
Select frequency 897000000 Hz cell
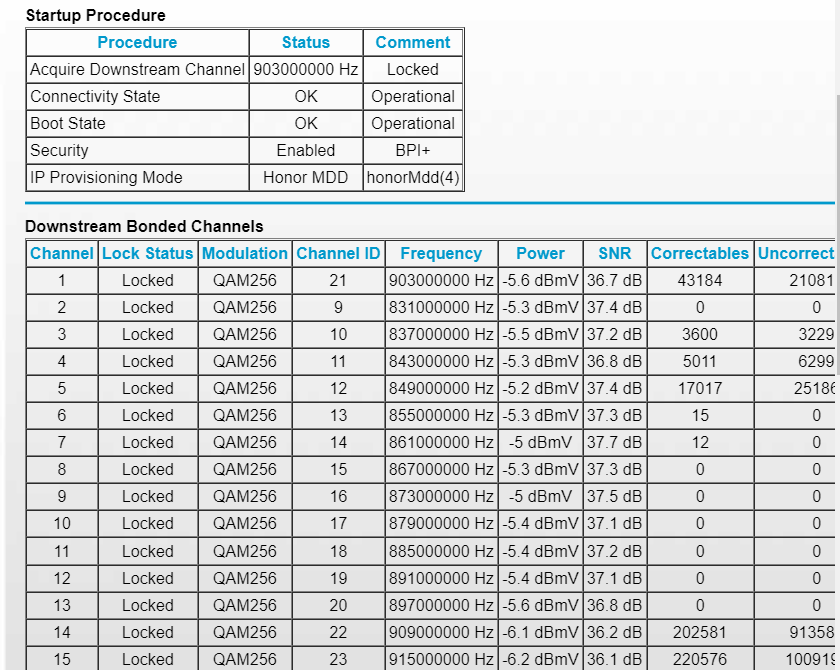point(441,605)
